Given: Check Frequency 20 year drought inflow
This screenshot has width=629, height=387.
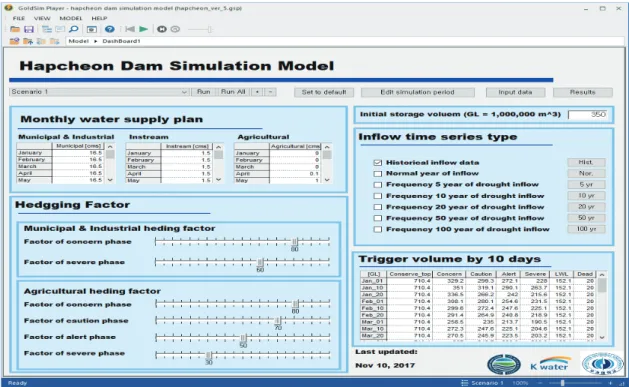Looking at the screenshot, I should [x=377, y=207].
